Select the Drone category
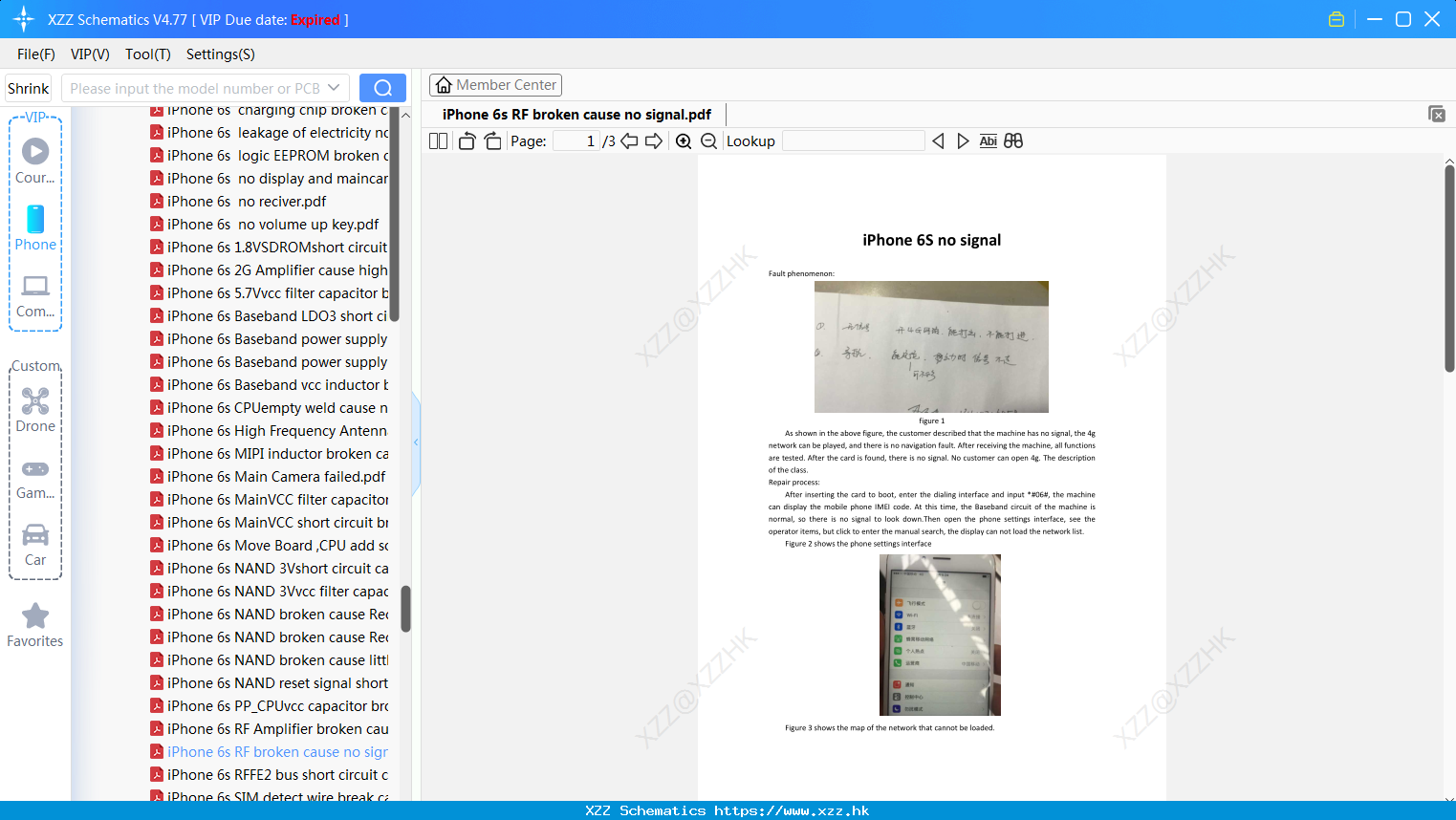The width and height of the screenshot is (1456, 820). (x=35, y=411)
